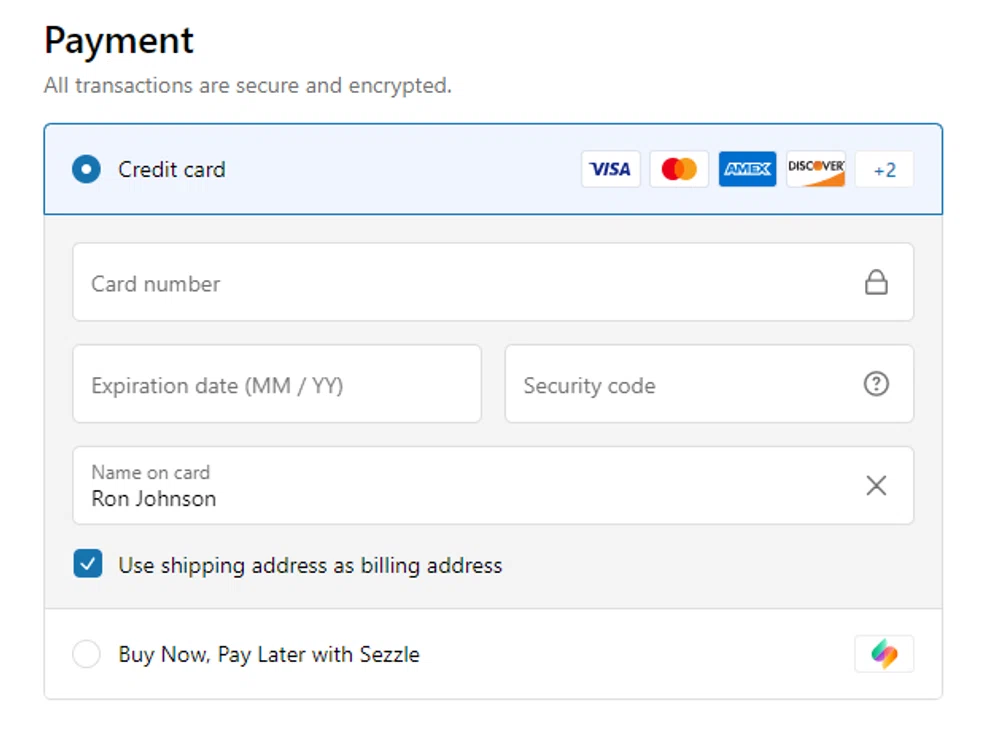
Task: Clear the Name on card field
Action: click(x=876, y=486)
